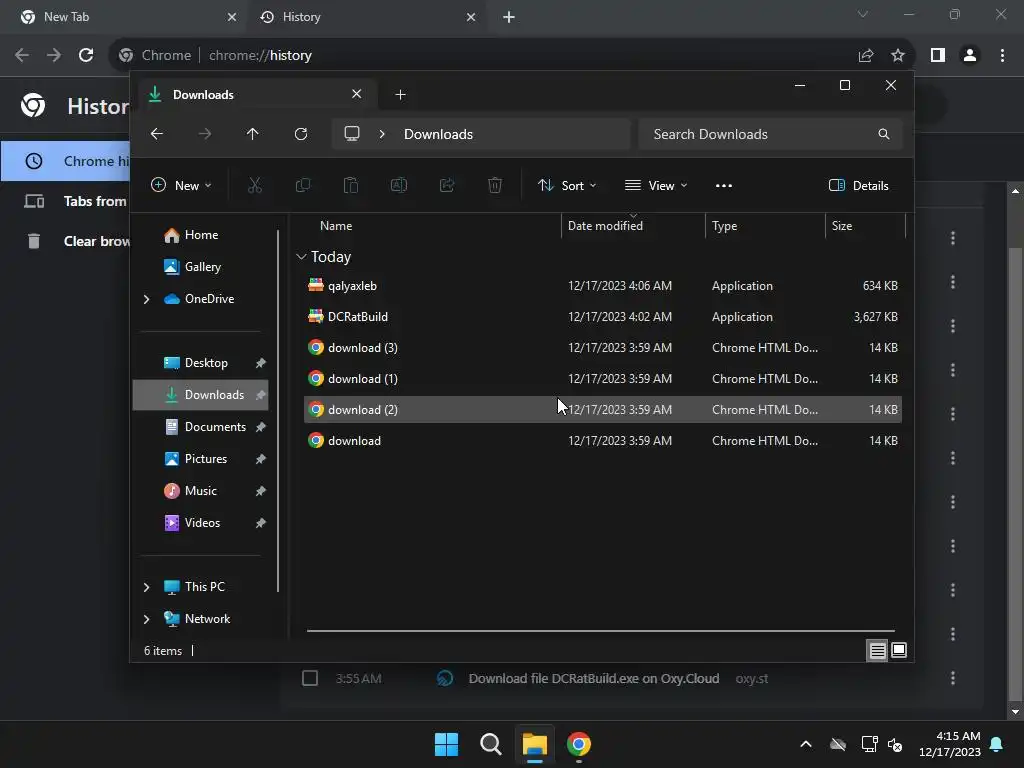1024x768 pixels.
Task: Click Chrome history sidebar item
Action: [x=65, y=161]
